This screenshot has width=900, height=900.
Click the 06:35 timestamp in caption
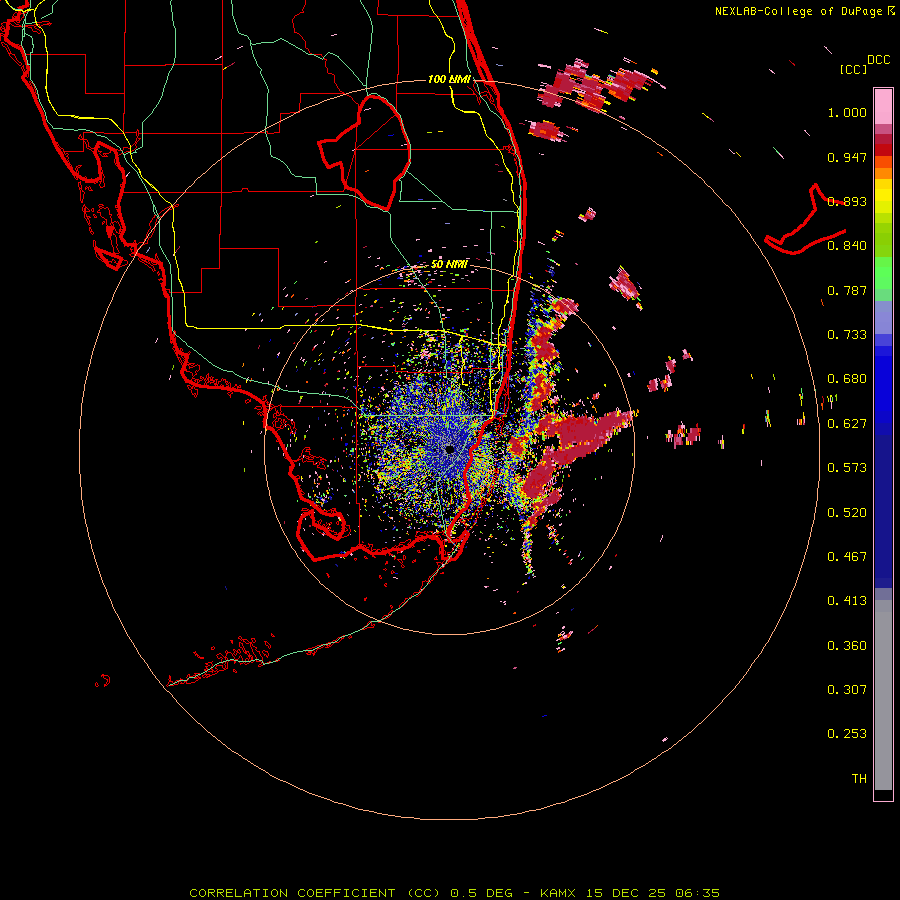pos(698,893)
